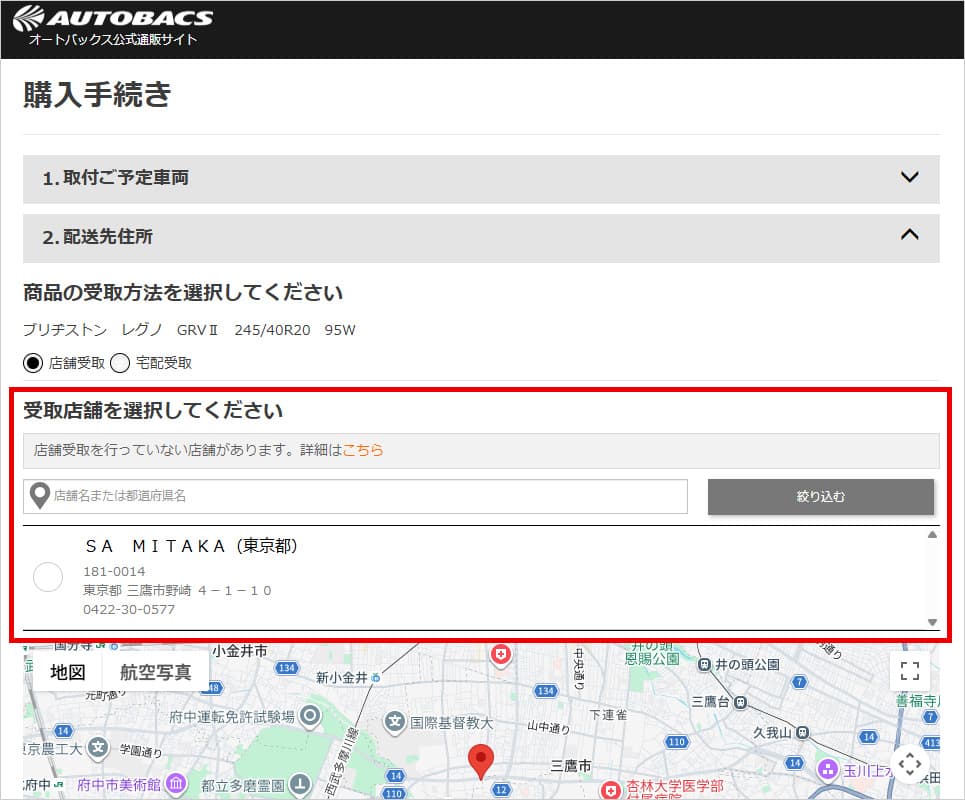This screenshot has width=965, height=800.
Task: Click the store list scroll-down arrow
Action: point(932,622)
